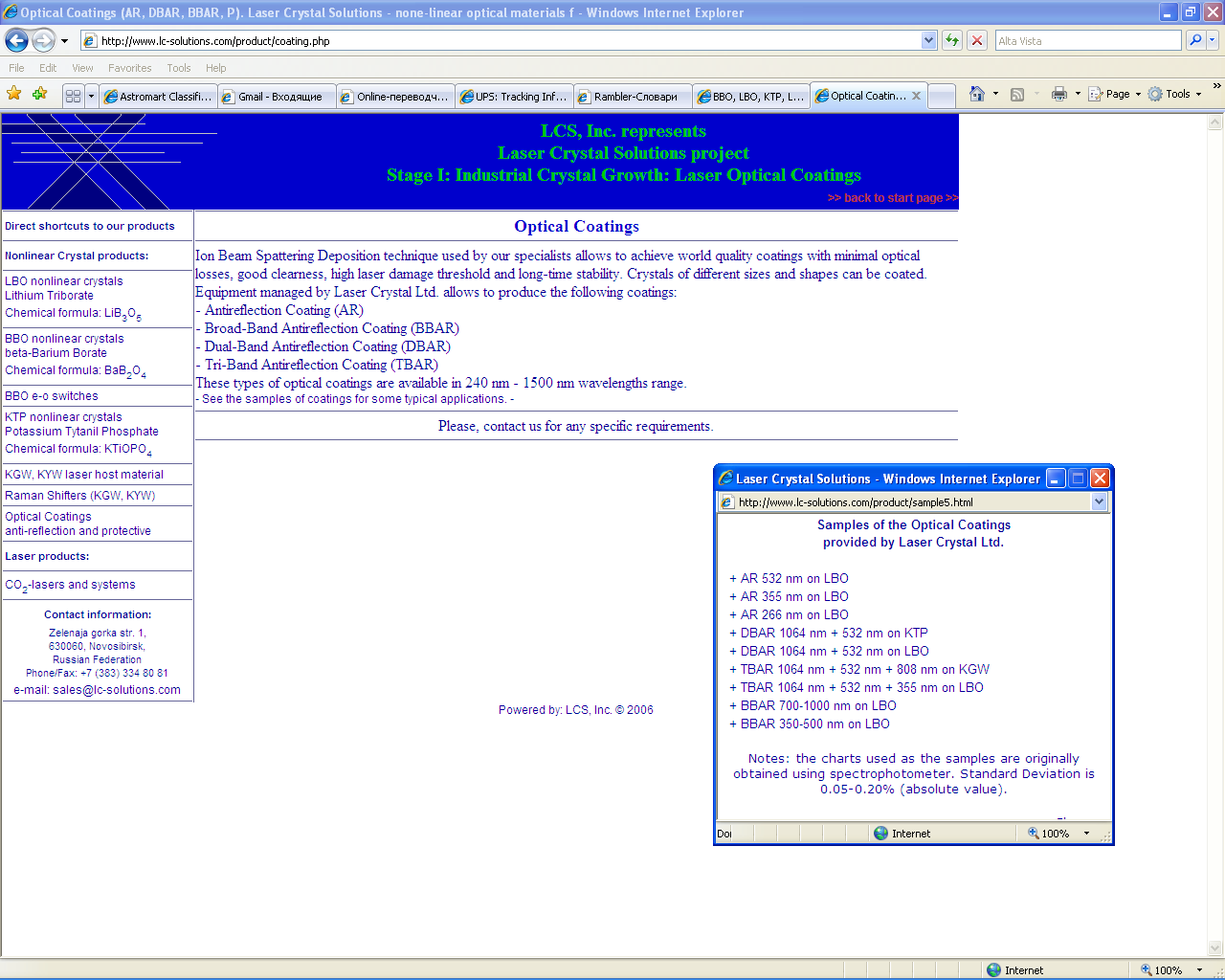Click the RSS feeds icon

click(1017, 94)
